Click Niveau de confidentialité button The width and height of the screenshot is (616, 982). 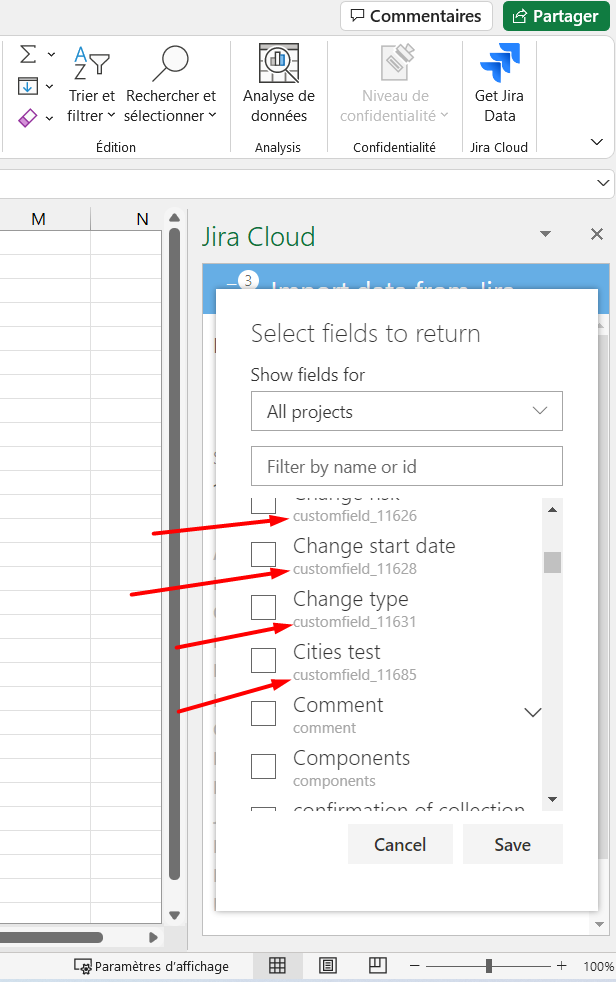394,84
